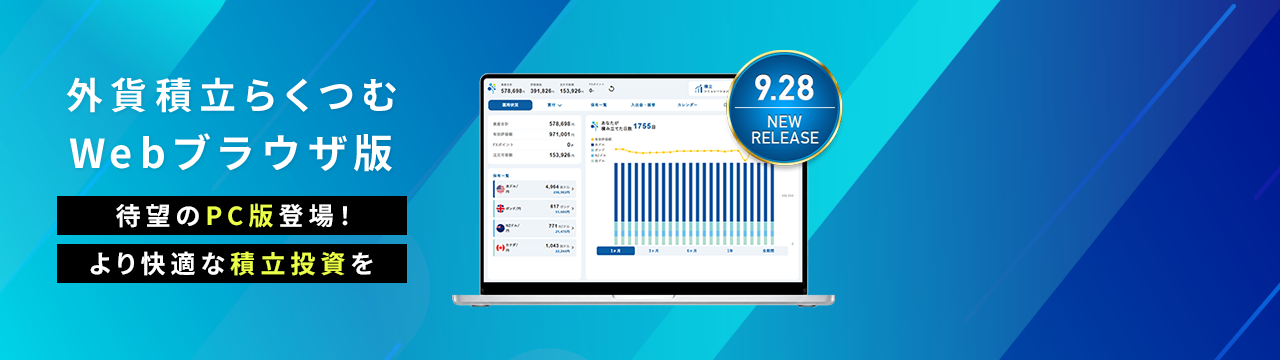Click the logo beside あなたが積み立てた日数
This screenshot has height=360, width=1280.
pyautogui.click(x=595, y=126)
